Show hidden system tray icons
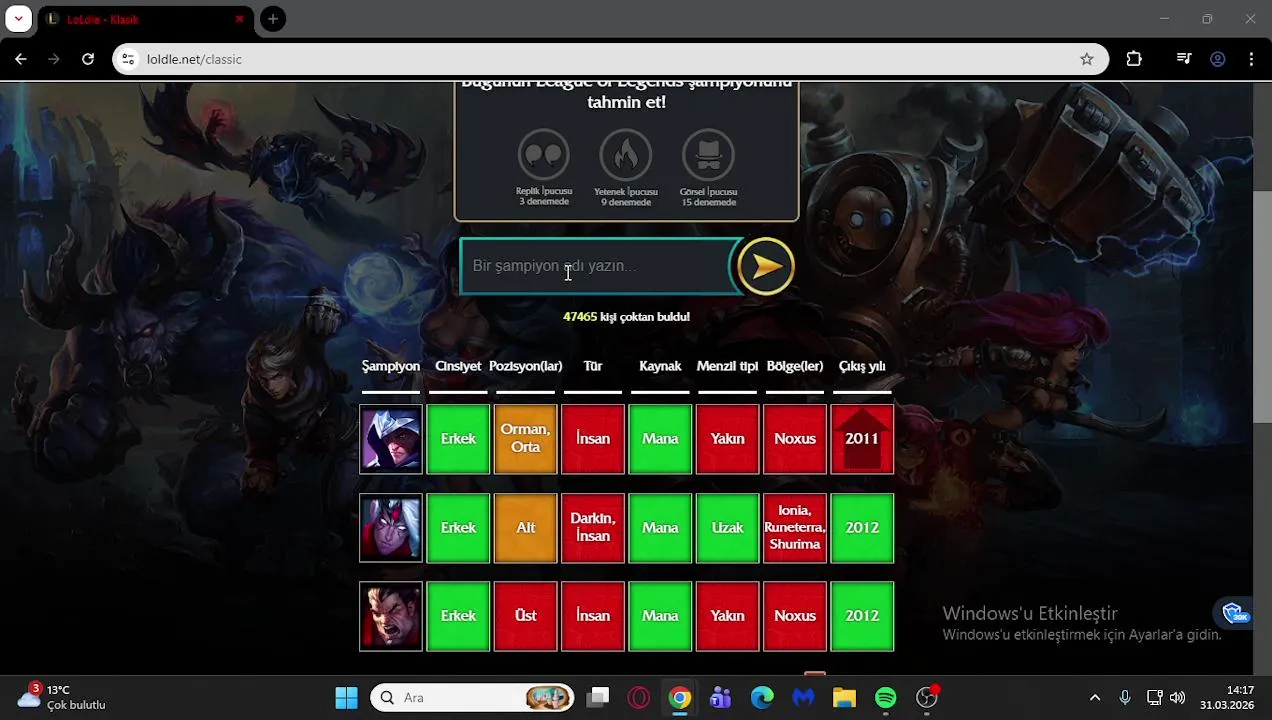 (x=1095, y=698)
